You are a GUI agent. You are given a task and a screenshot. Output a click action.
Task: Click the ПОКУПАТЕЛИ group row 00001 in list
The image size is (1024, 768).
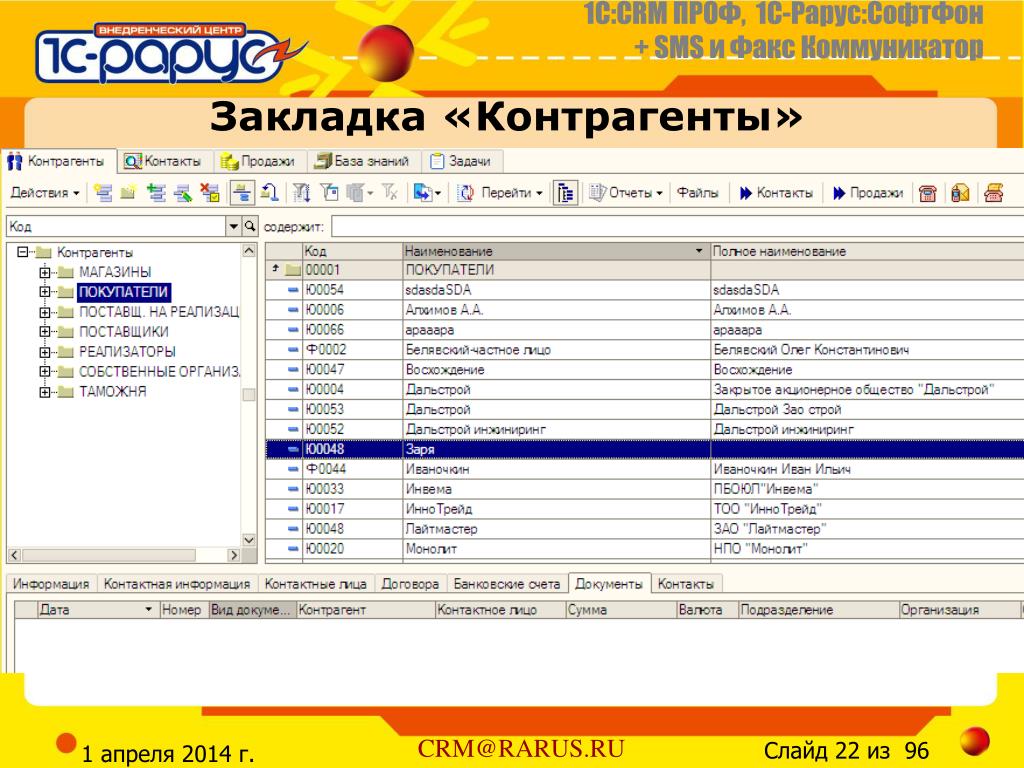click(645, 270)
